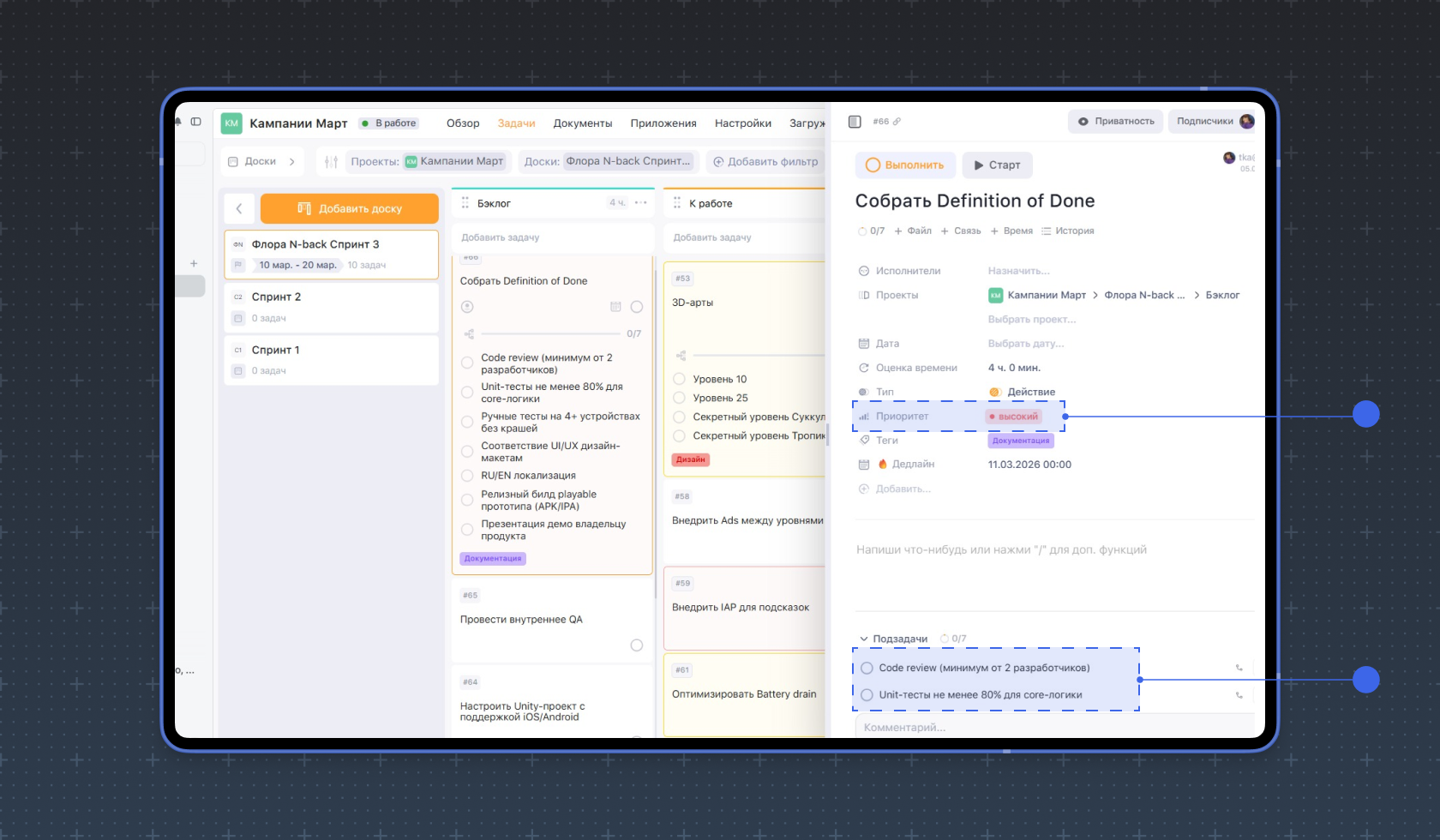Collapse the Подзадачи section

click(864, 639)
